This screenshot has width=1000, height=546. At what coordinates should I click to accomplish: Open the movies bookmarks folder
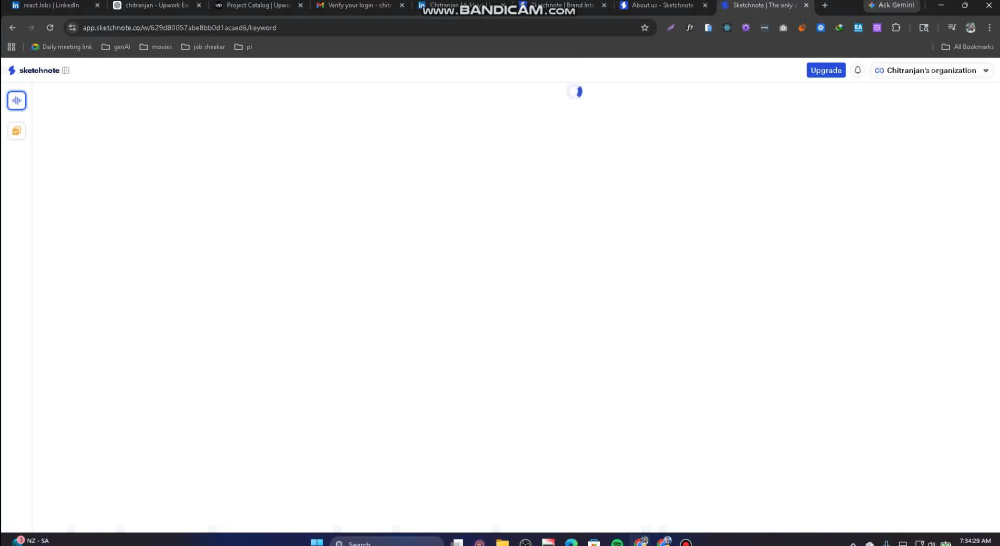pos(156,47)
